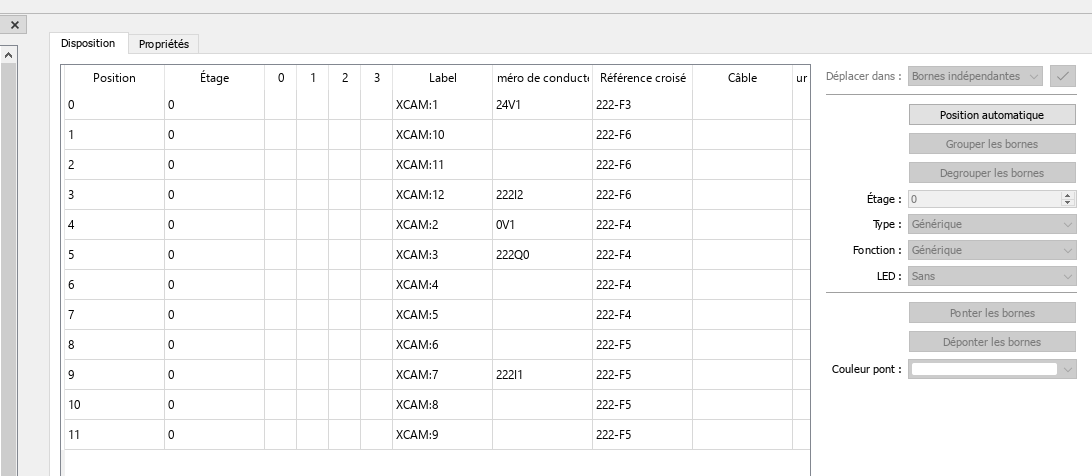Select the Disposition tab
This screenshot has height=476, width=1092.
88,43
